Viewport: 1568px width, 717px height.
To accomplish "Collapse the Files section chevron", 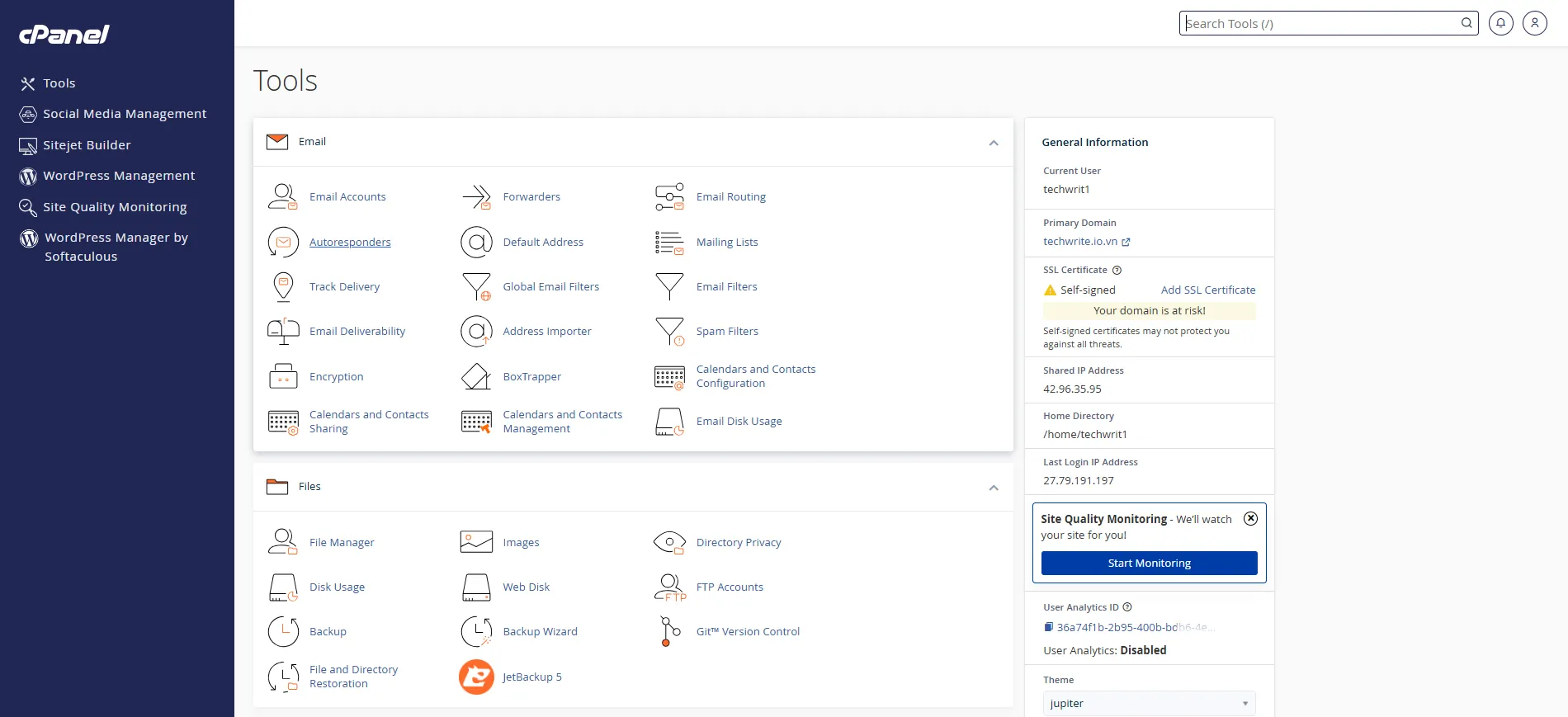I will click(994, 488).
